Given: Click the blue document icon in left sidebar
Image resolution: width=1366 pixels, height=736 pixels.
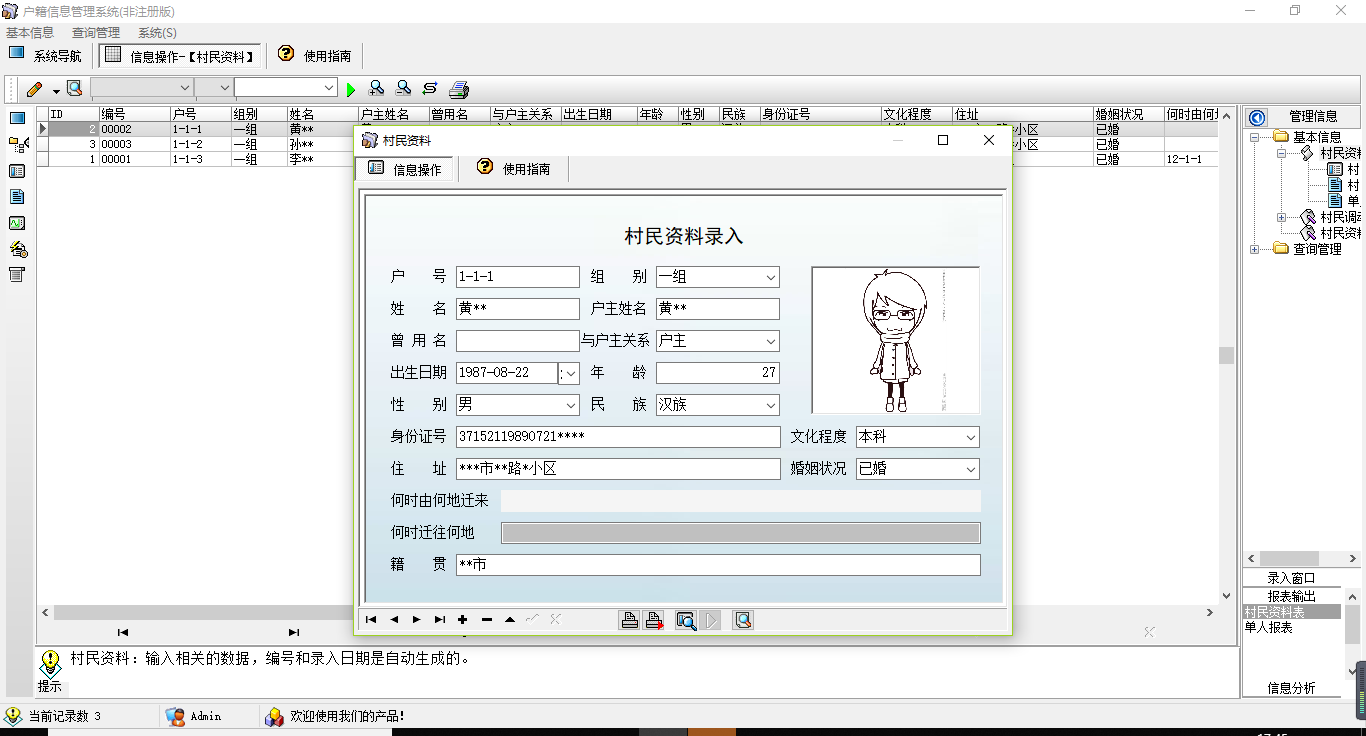Looking at the screenshot, I should (x=17, y=197).
